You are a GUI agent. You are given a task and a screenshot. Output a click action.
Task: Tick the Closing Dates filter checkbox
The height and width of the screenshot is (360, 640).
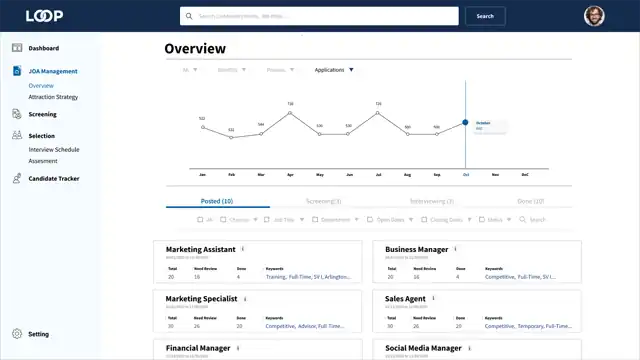424,220
